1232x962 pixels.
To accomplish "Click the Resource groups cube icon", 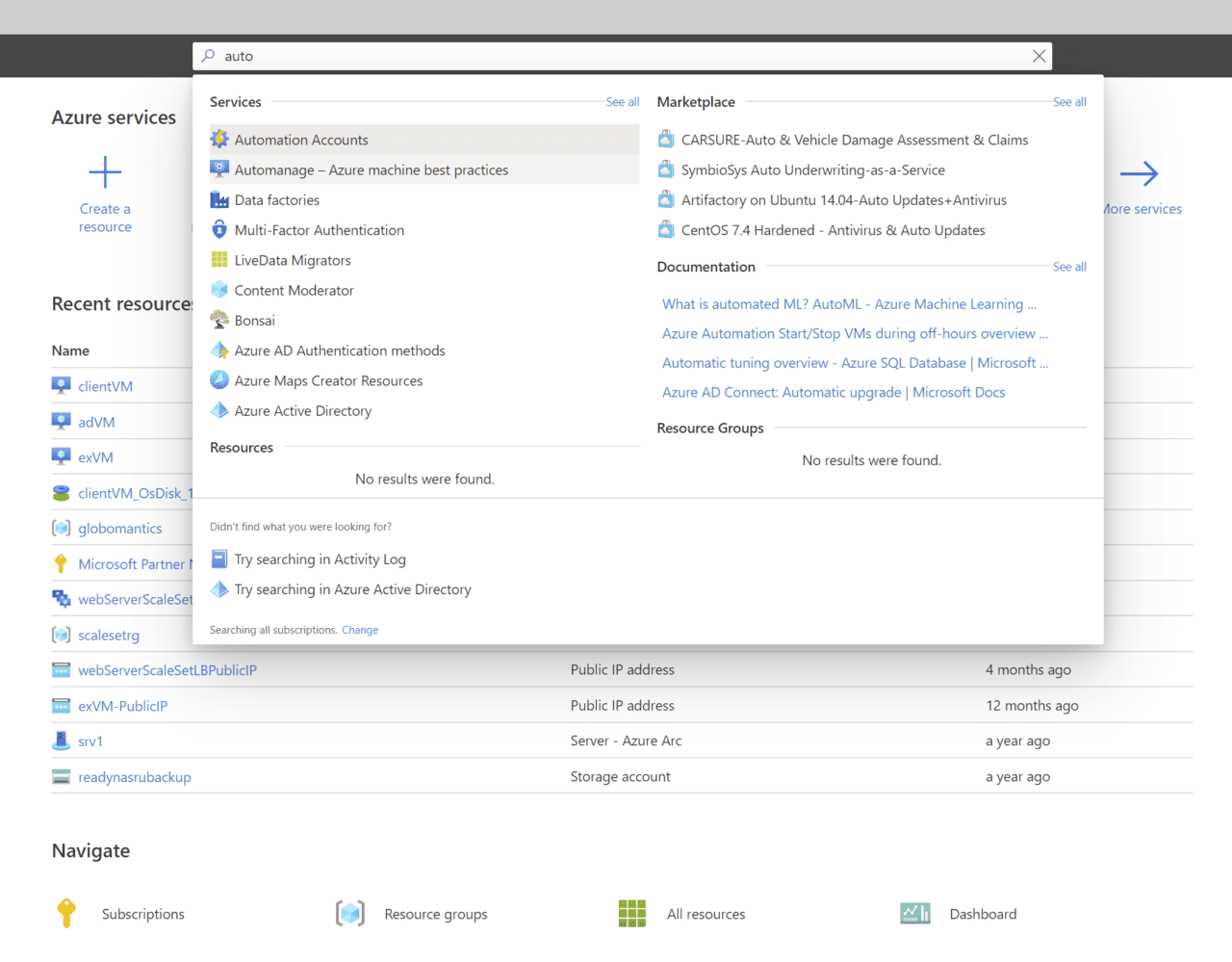I will coord(350,913).
